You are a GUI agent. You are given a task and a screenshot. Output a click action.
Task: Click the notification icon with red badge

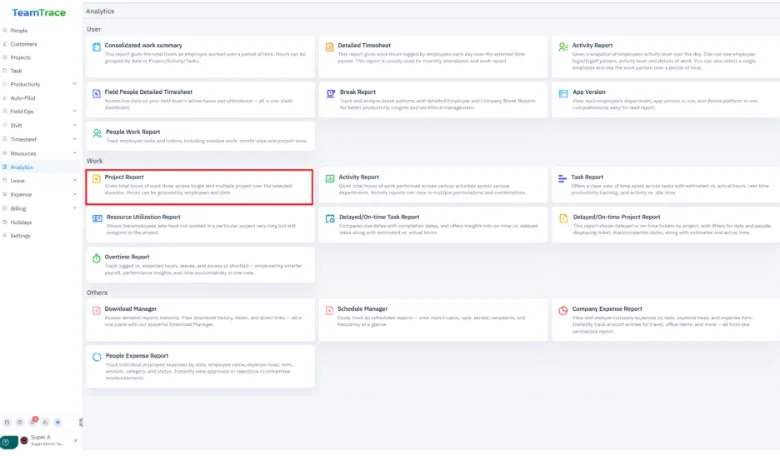(x=33, y=423)
